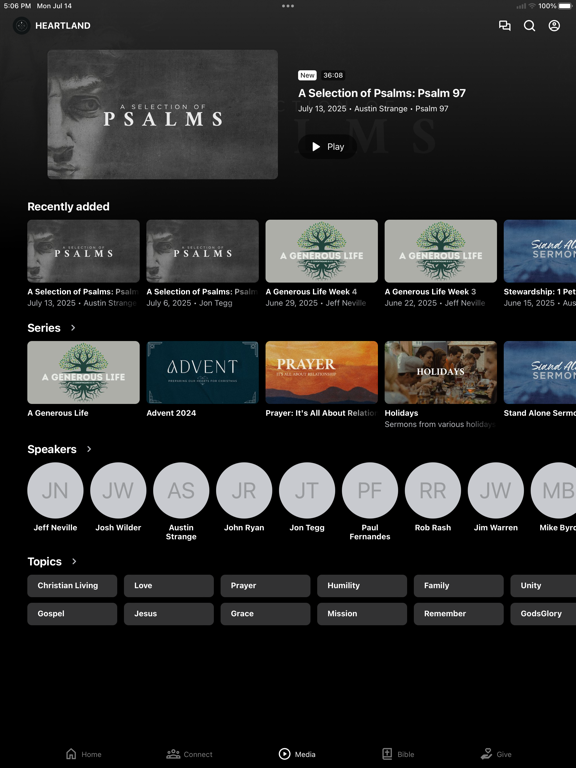Open the Psalm 97 sermon title

point(382,93)
